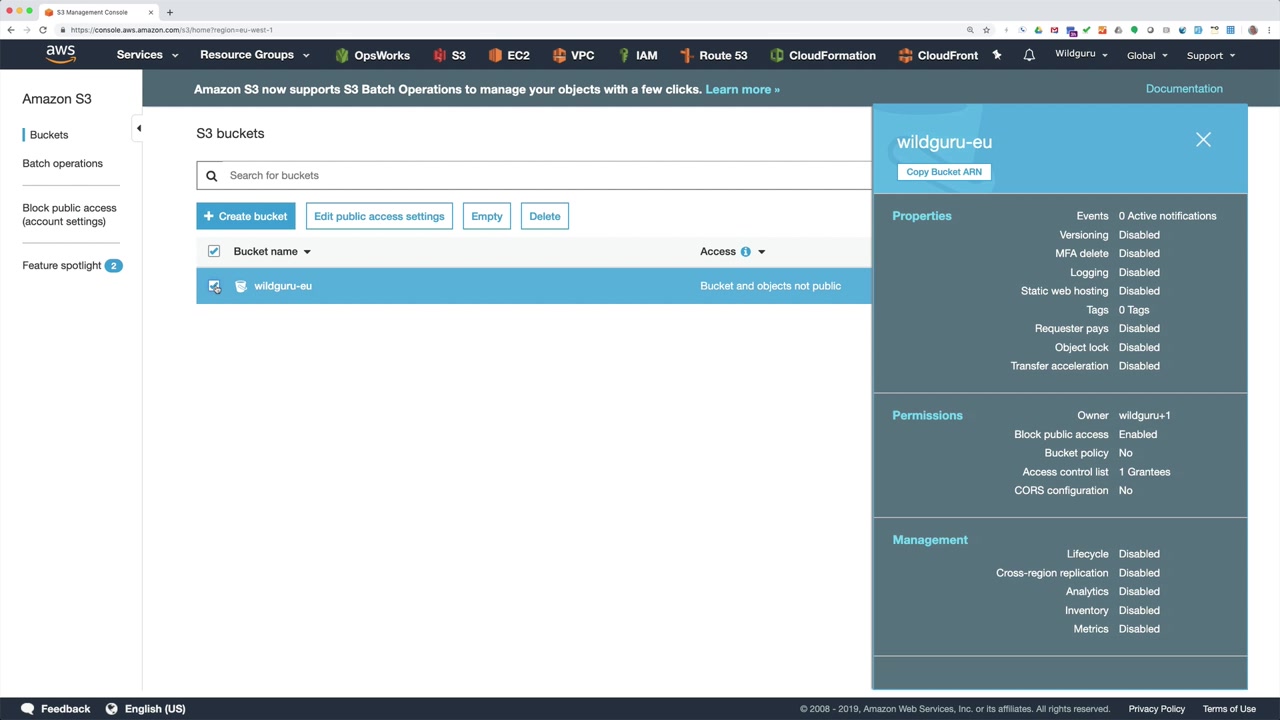Expand the Resource Groups dropdown

click(x=255, y=55)
